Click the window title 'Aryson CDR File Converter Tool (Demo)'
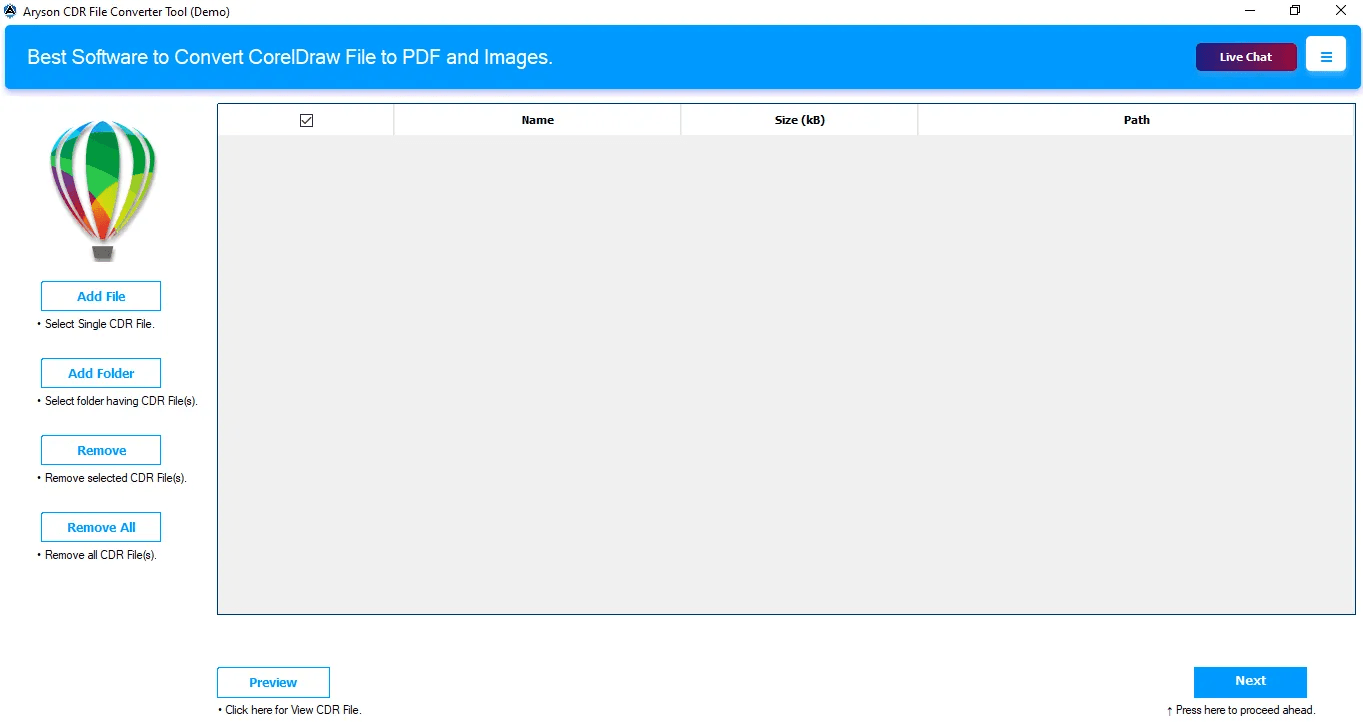This screenshot has height=726, width=1363. 126,11
